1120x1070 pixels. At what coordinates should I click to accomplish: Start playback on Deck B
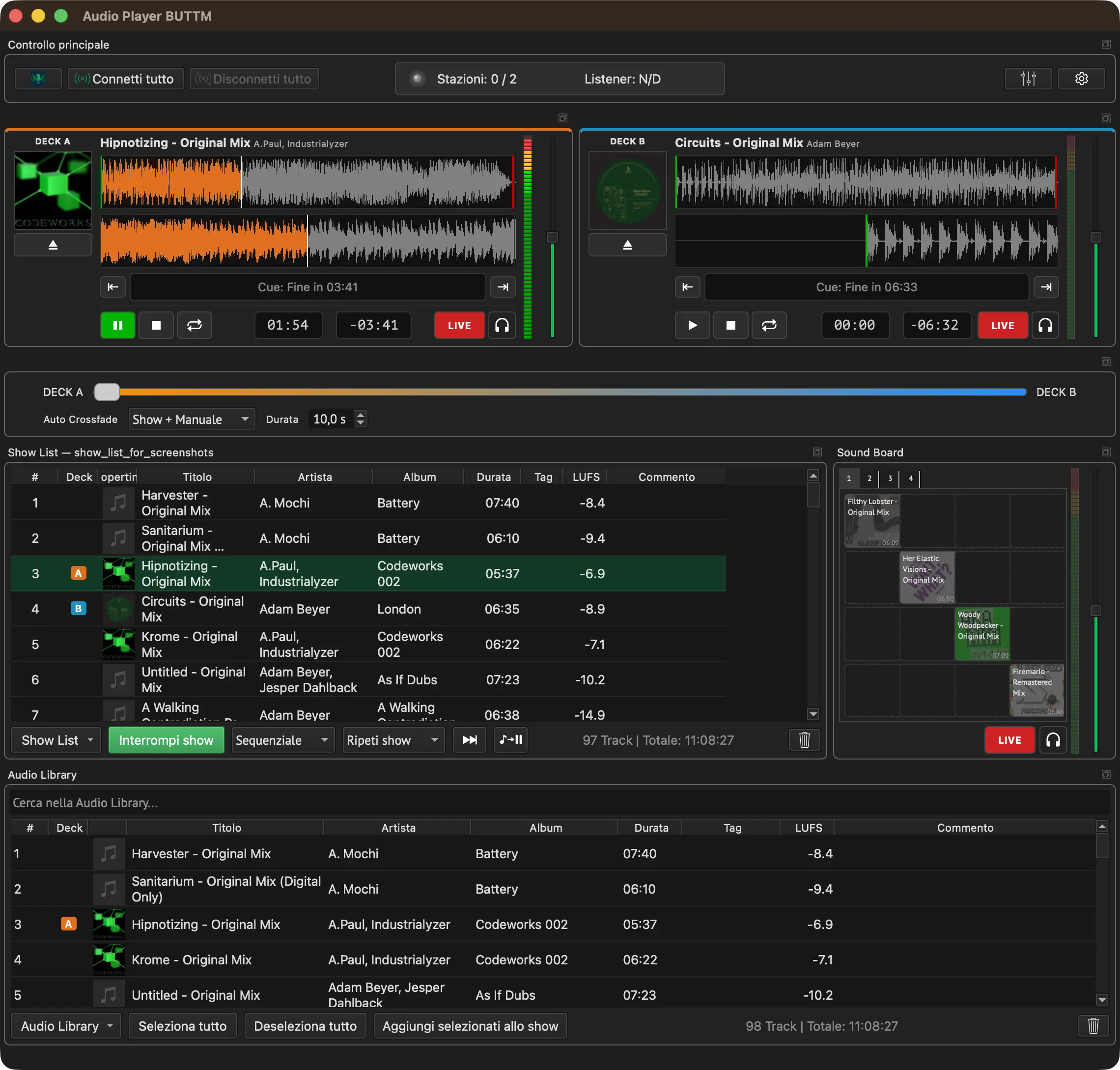tap(692, 325)
